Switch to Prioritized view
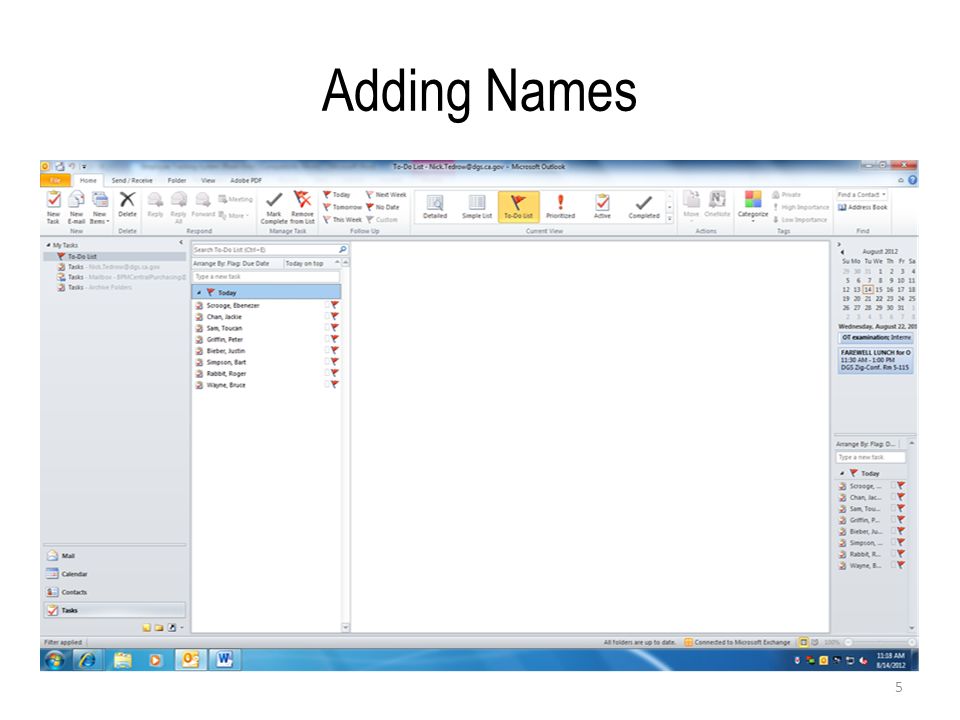The image size is (960, 720). [x=560, y=206]
